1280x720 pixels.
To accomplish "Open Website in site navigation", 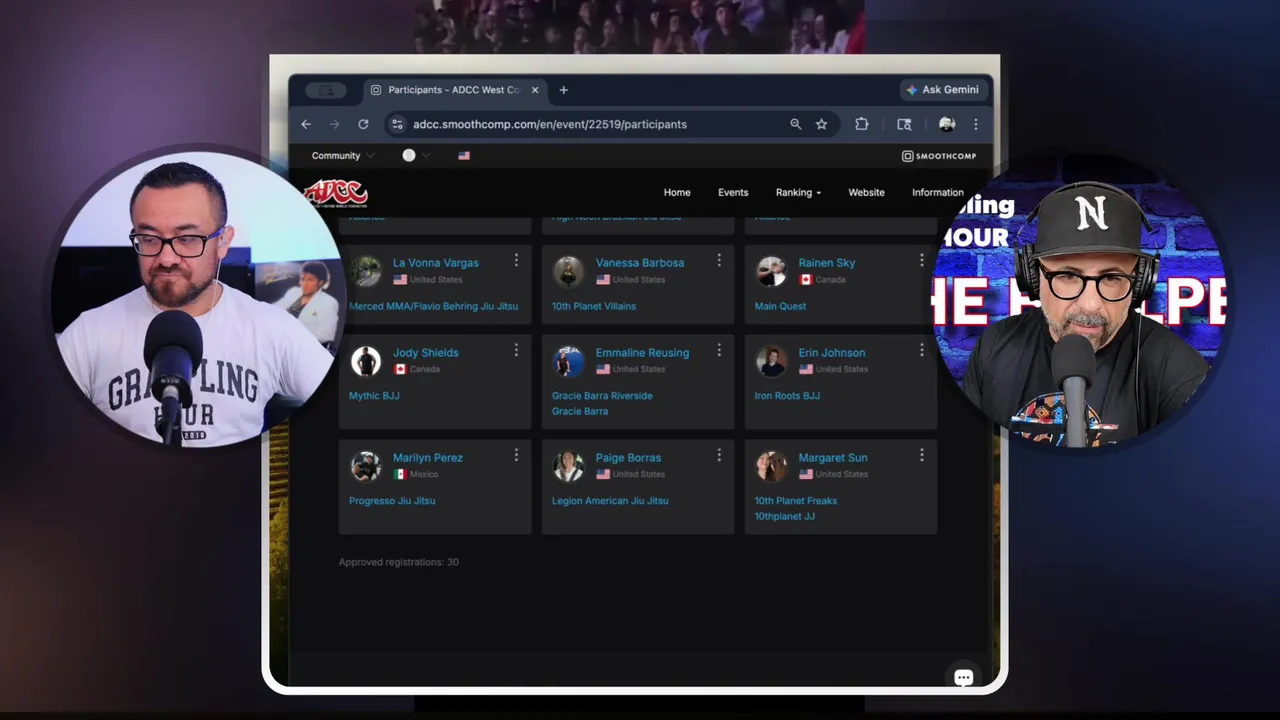I will tap(866, 193).
